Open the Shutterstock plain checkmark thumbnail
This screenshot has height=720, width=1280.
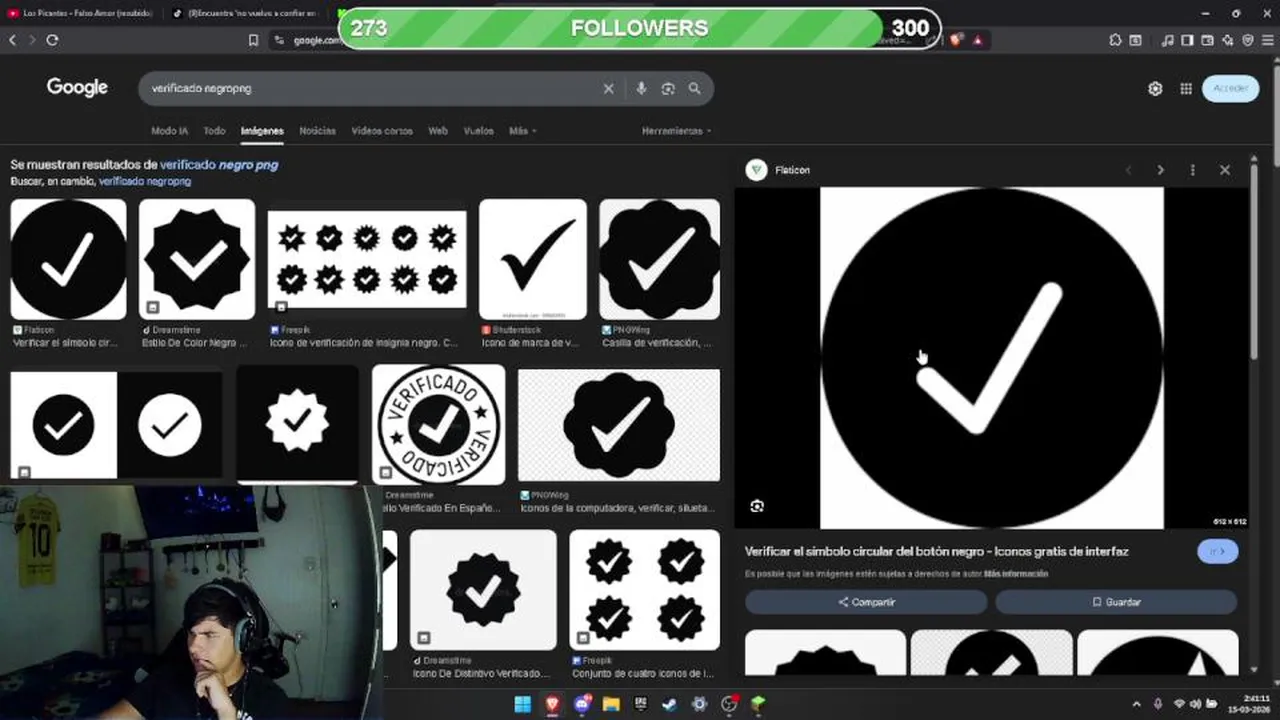533,259
